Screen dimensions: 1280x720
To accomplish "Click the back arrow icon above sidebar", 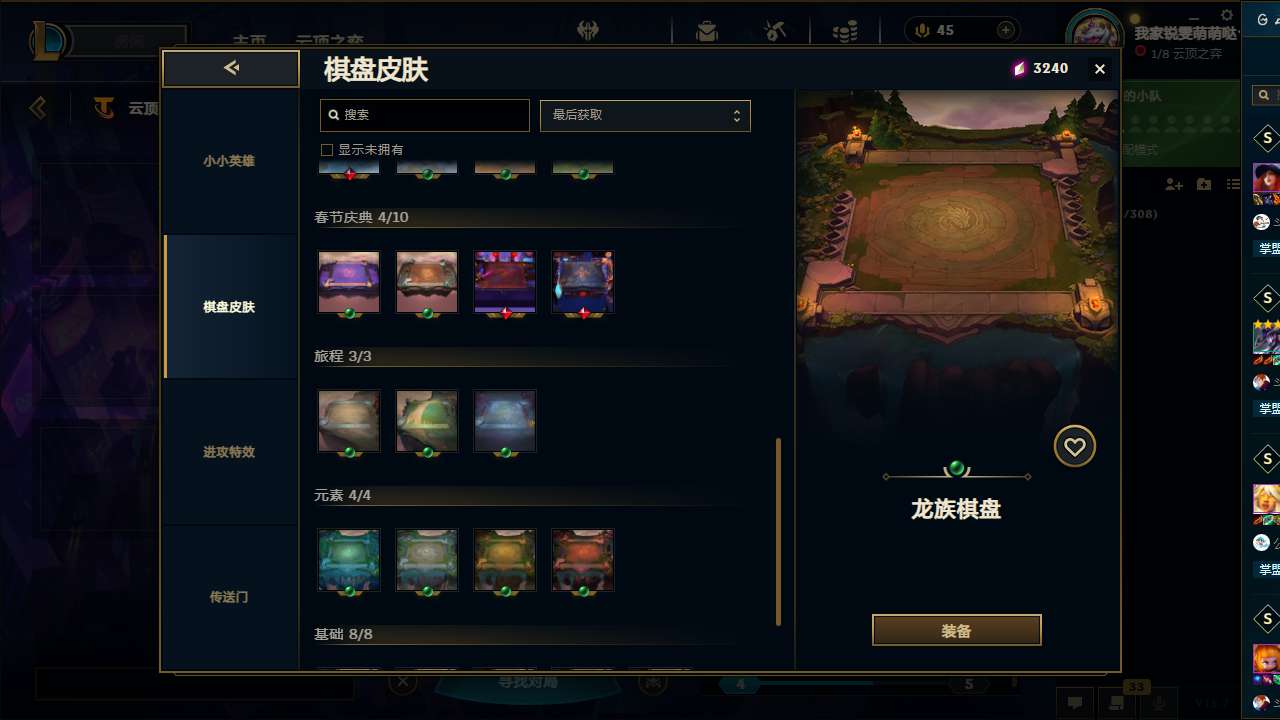I will [x=231, y=68].
